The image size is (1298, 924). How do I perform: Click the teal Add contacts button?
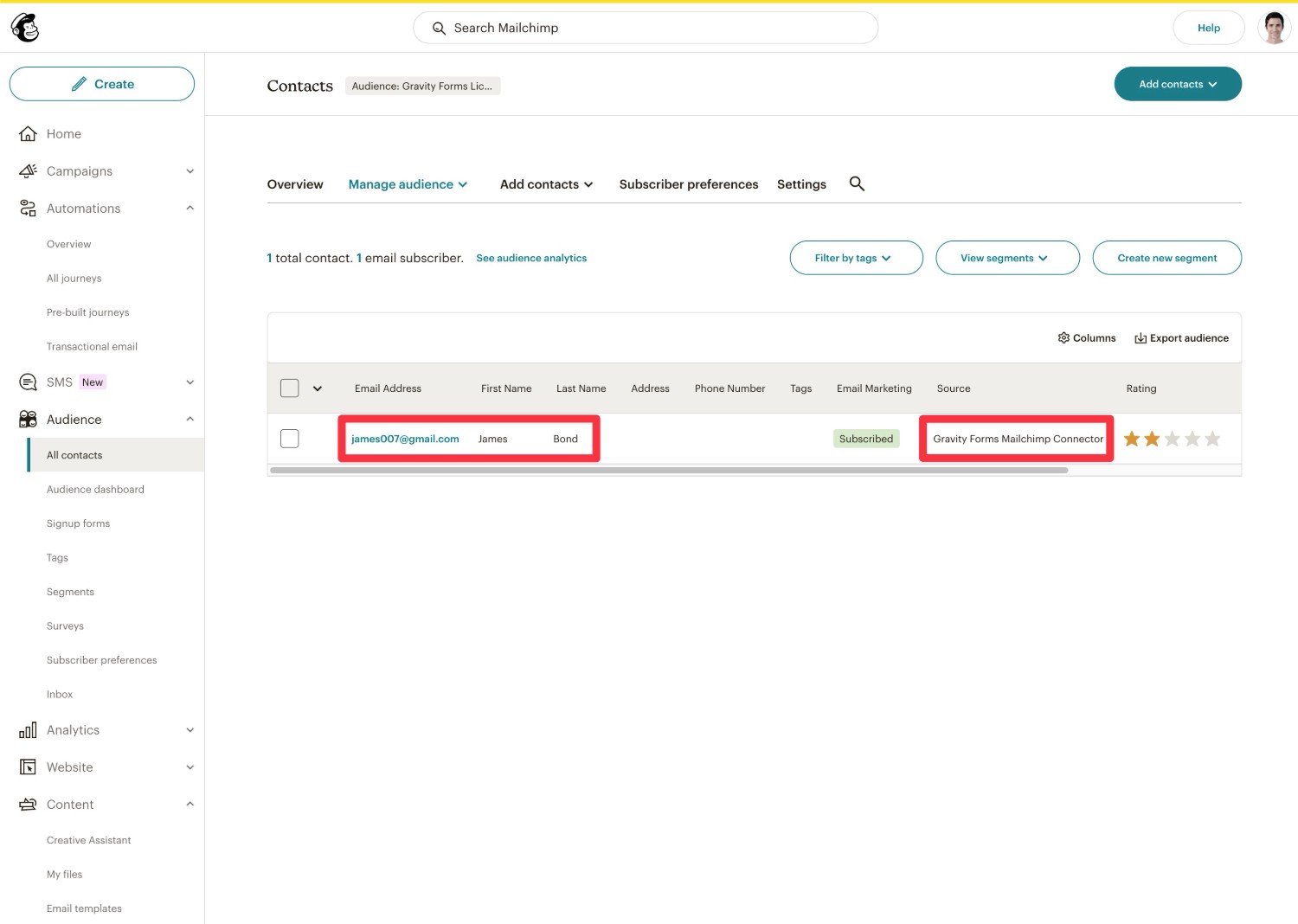tap(1178, 84)
